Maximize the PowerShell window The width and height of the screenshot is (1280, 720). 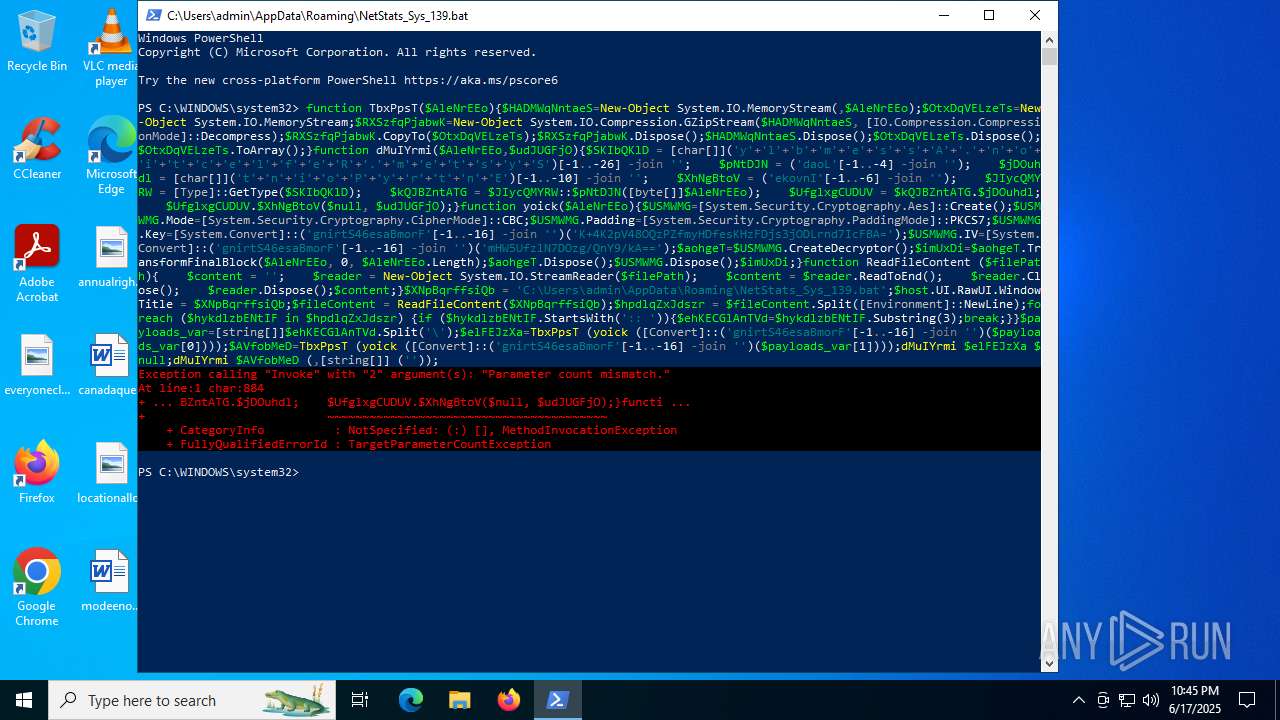(x=989, y=15)
